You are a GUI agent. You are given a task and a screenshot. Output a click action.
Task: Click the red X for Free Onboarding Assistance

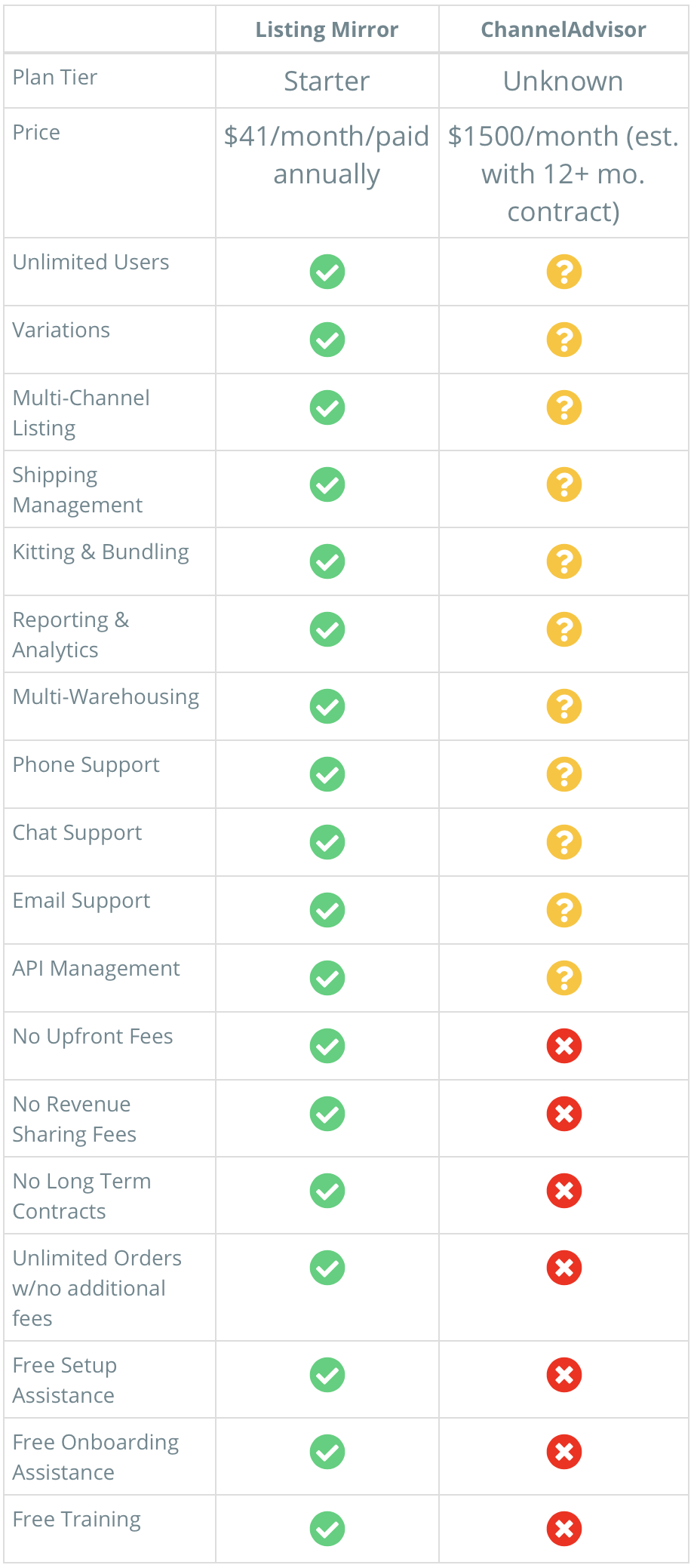click(x=564, y=1452)
